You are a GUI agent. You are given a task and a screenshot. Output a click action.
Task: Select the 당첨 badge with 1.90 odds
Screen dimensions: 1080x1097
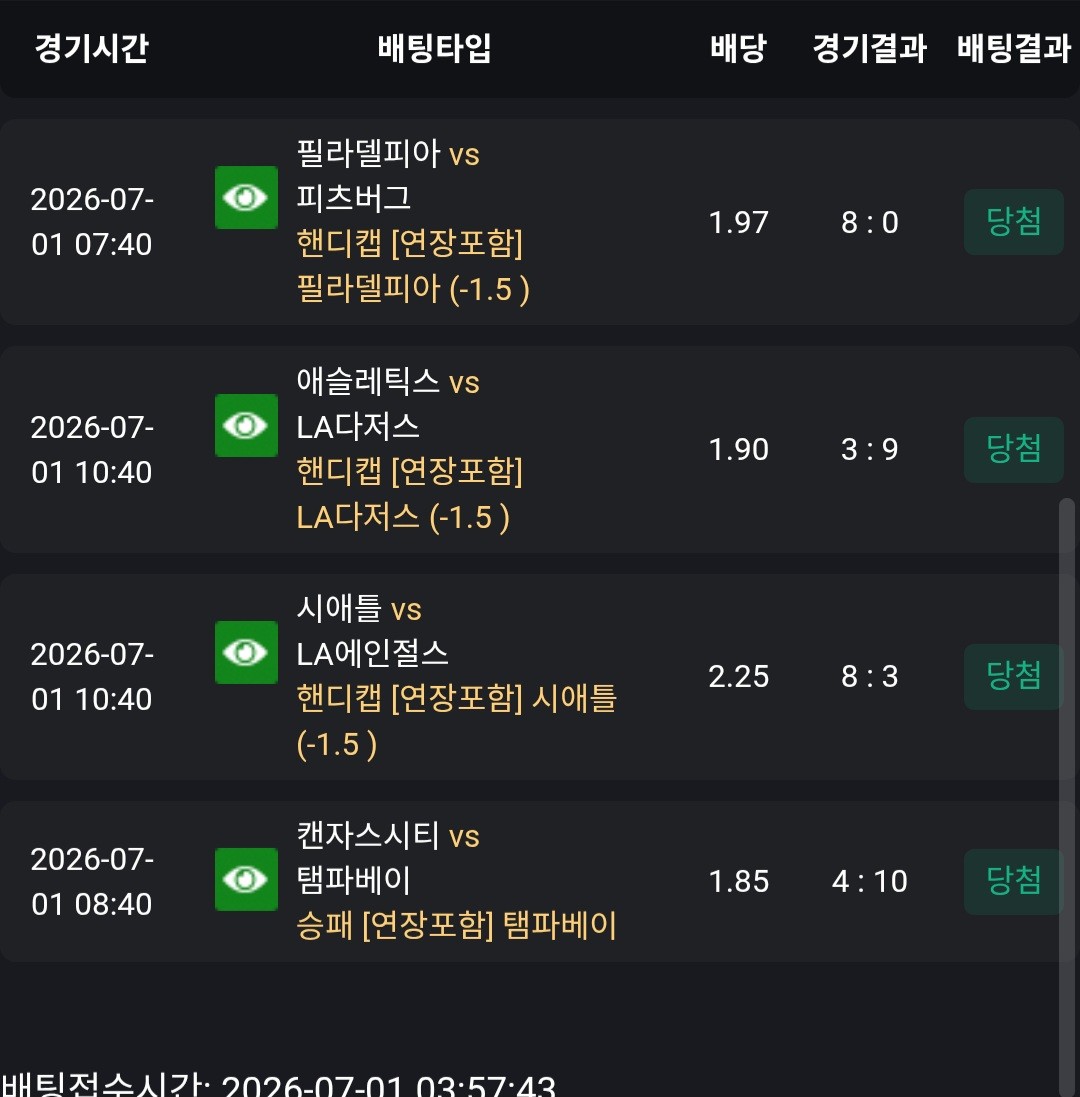pos(1014,450)
